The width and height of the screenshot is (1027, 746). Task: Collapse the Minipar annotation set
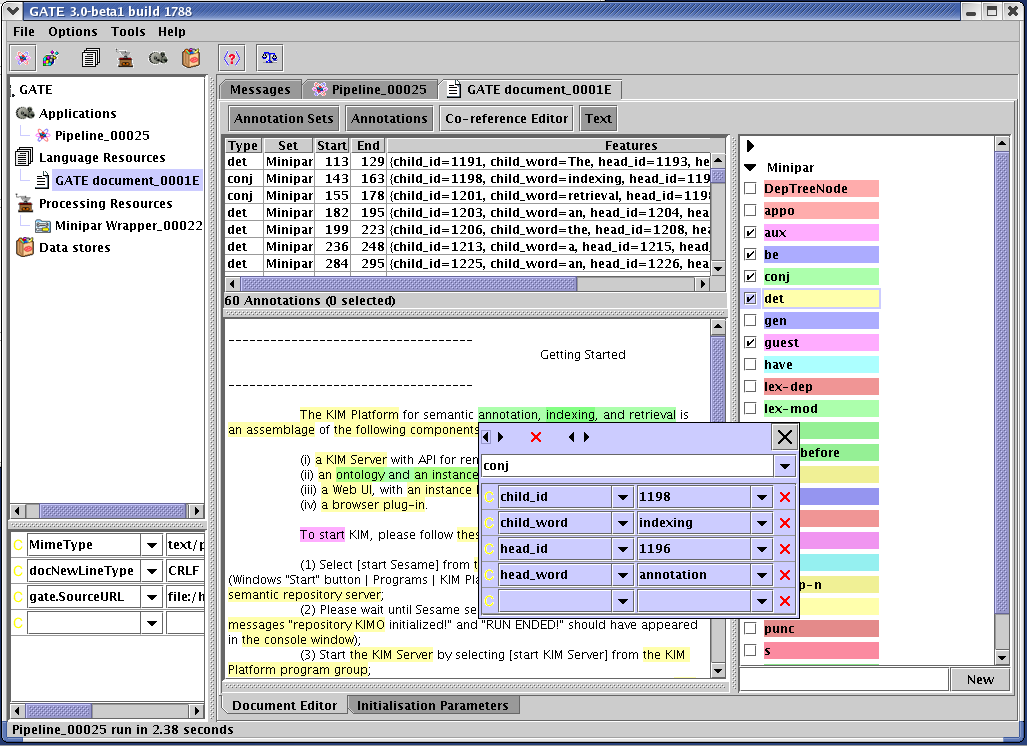(751, 167)
